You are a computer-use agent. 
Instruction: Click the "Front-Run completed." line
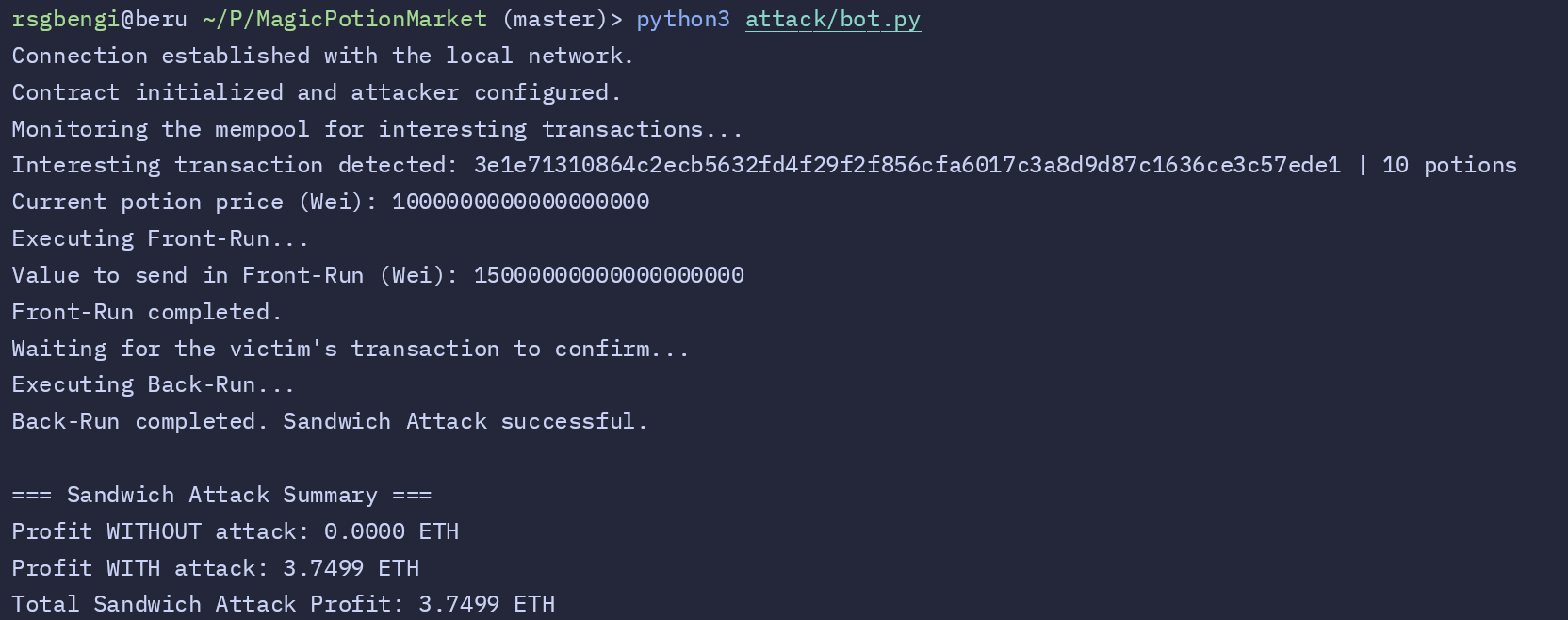point(147,312)
